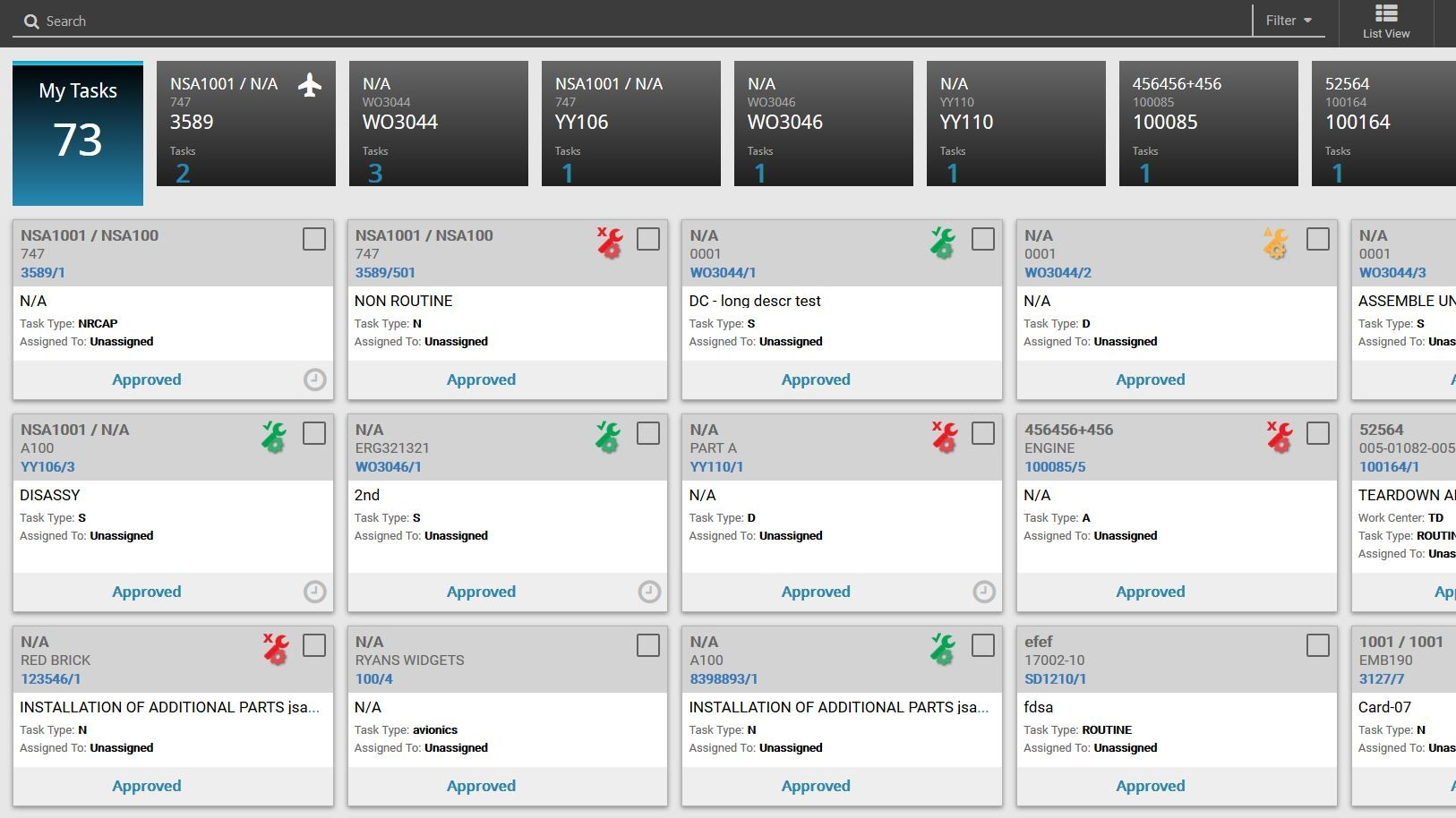
Task: Check the box on the SD1210/1 card
Action: coord(1317,645)
